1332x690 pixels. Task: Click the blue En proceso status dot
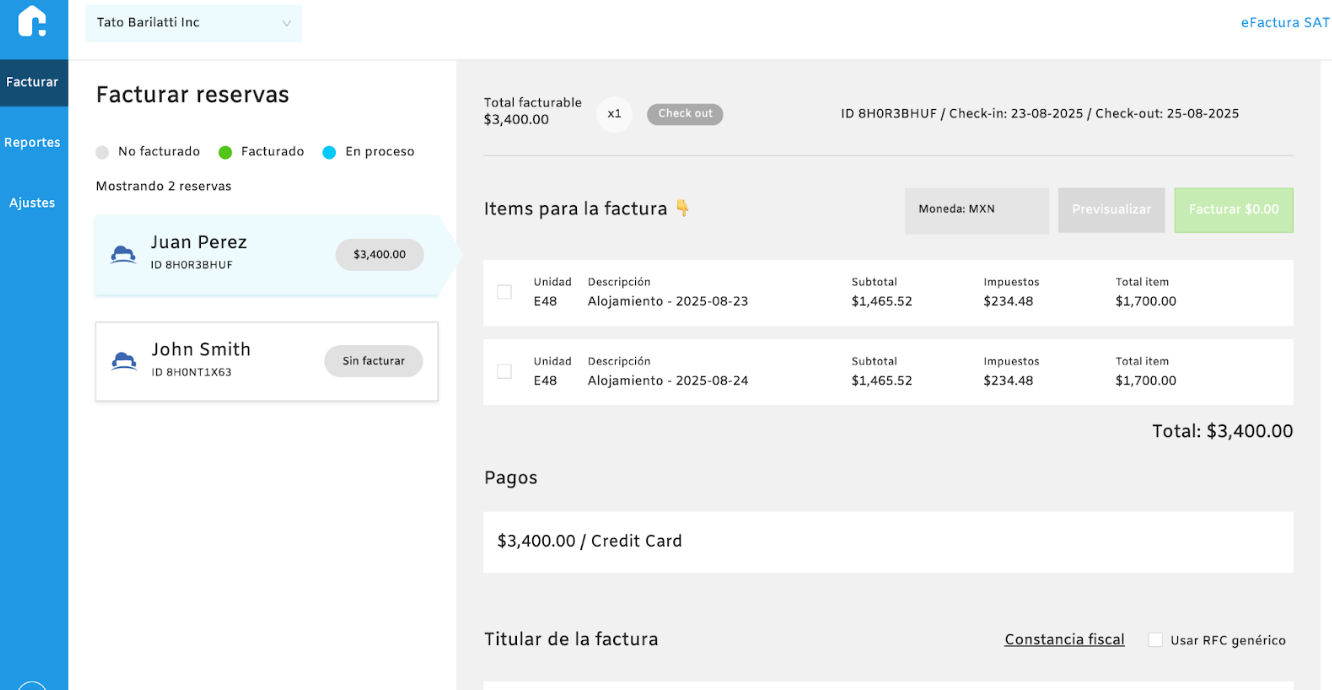click(329, 152)
